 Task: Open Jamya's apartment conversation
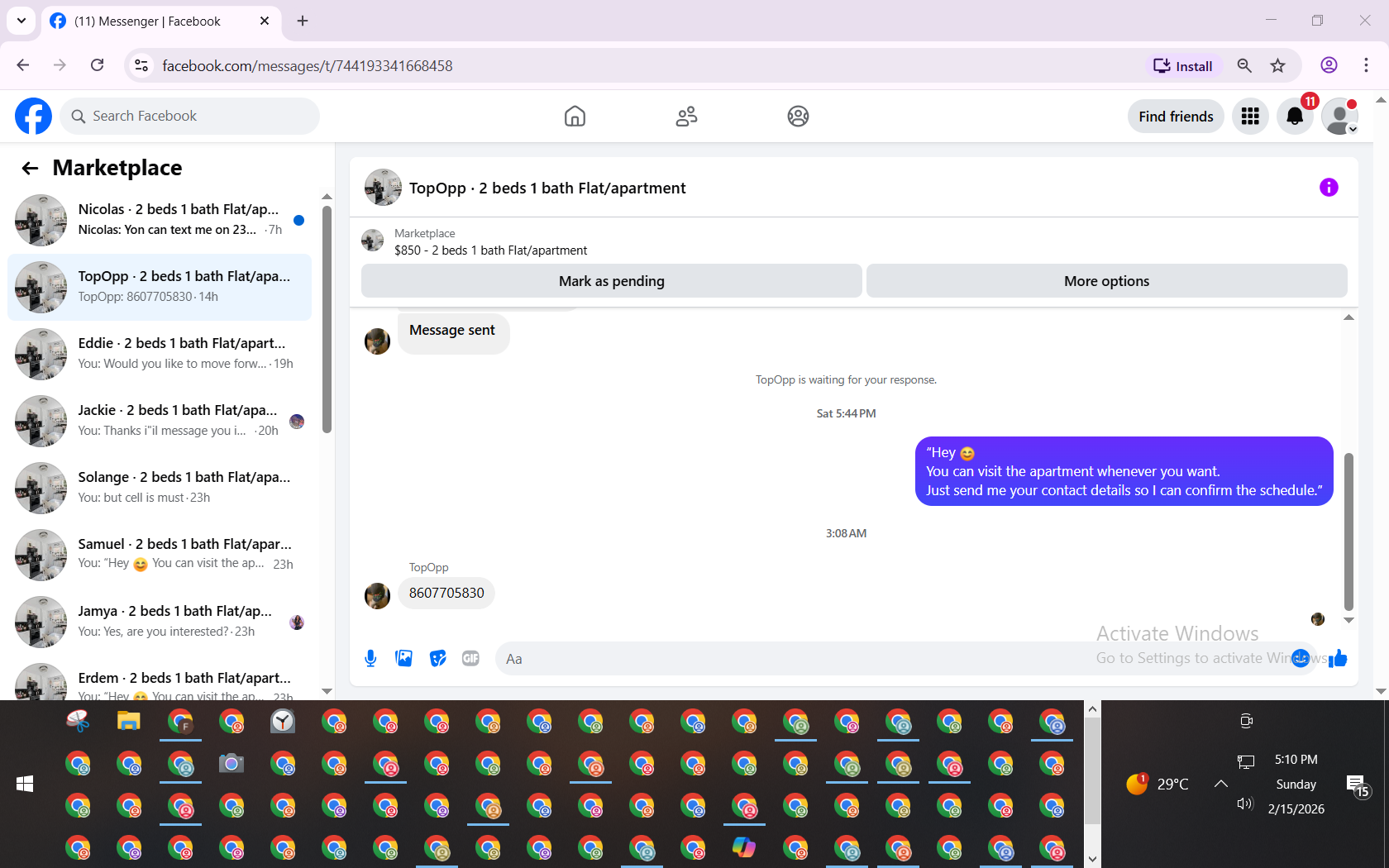pyautogui.click(x=160, y=622)
